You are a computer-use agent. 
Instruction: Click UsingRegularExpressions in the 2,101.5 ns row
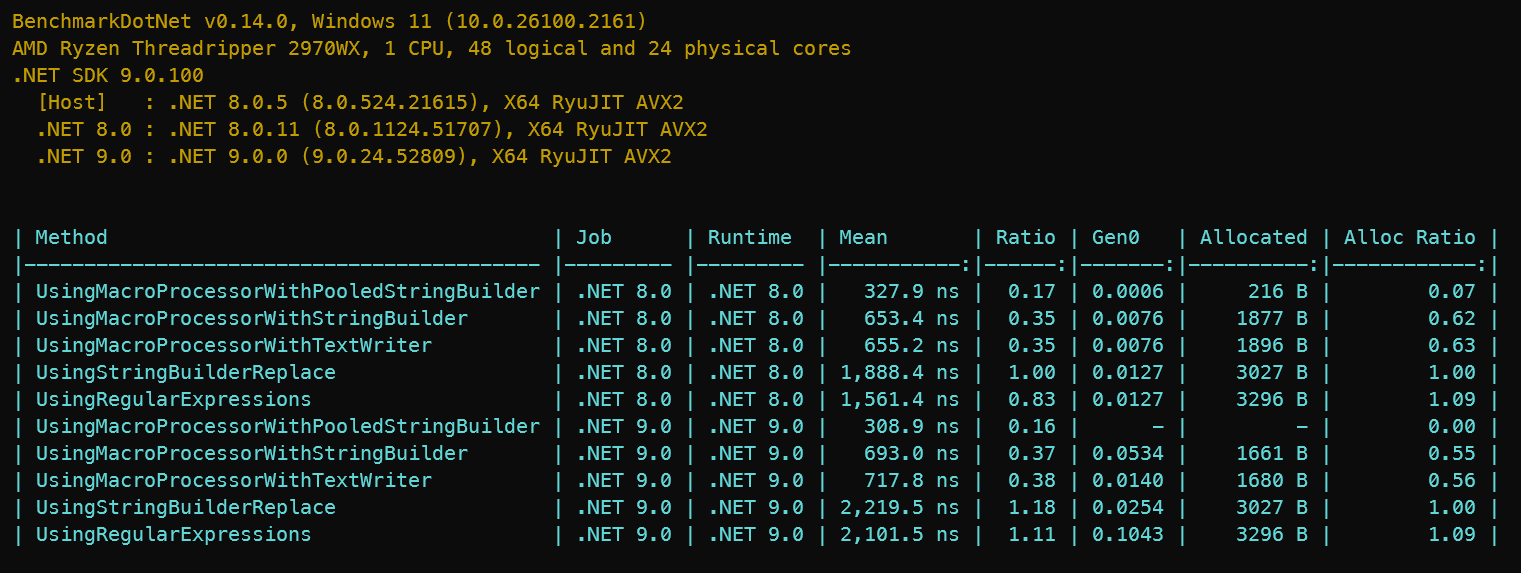point(174,534)
